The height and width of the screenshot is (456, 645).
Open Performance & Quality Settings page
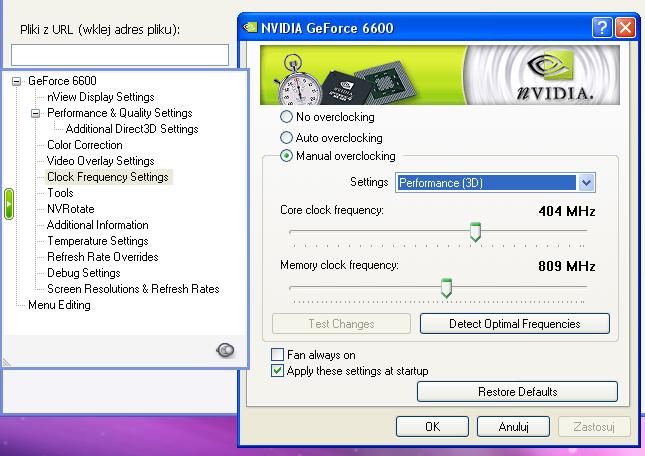120,113
